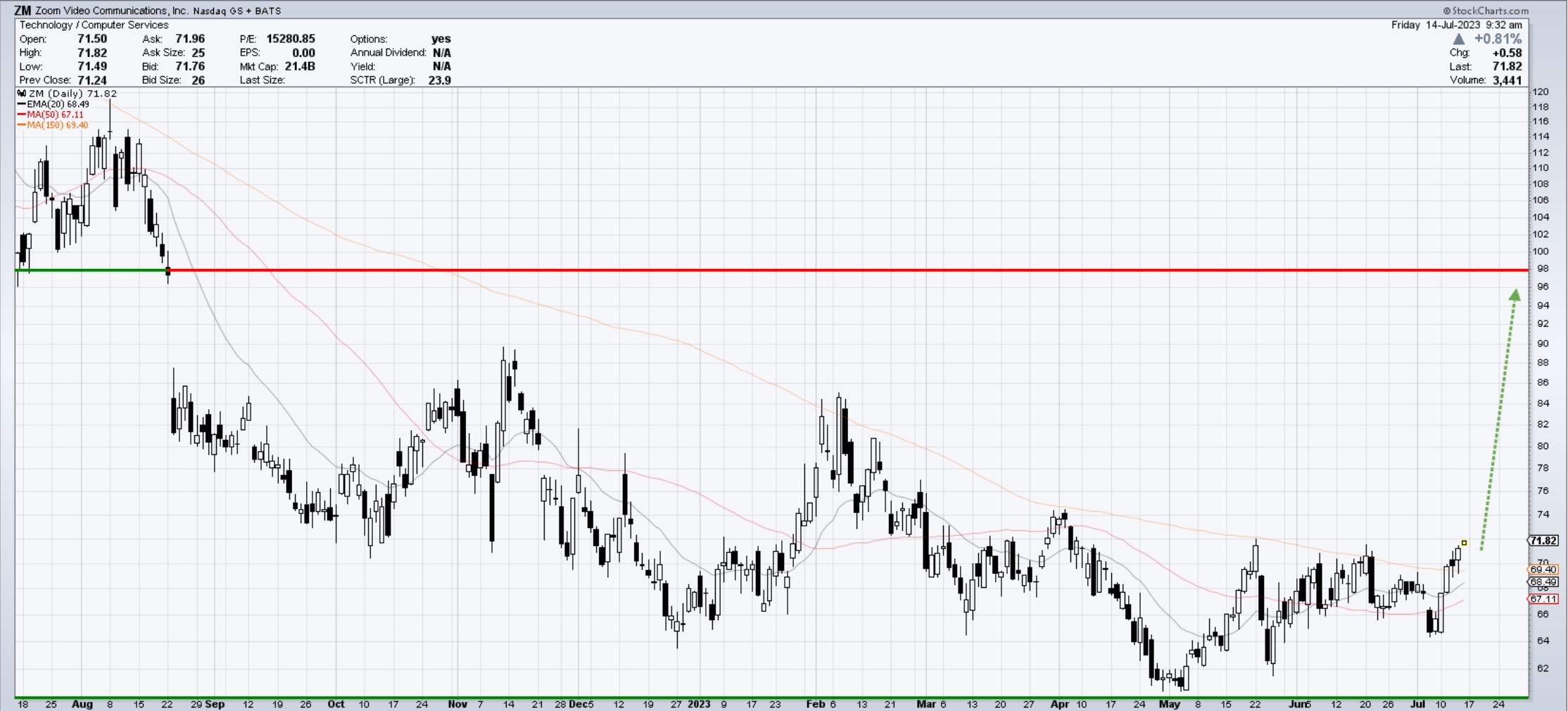
Task: Click the May label on the date axis
Action: (x=1170, y=704)
